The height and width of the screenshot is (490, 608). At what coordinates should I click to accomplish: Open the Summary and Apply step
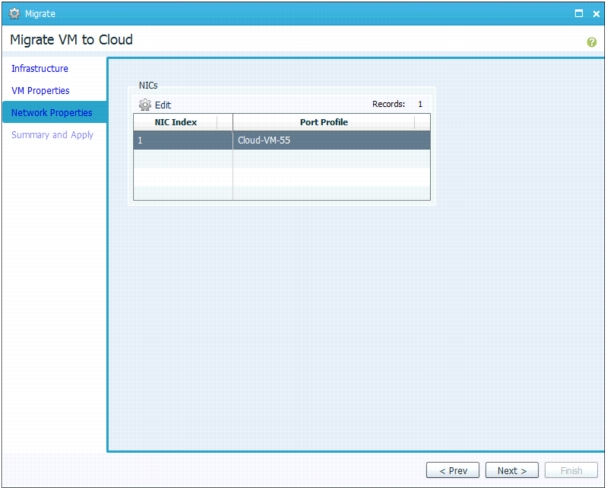(52, 135)
